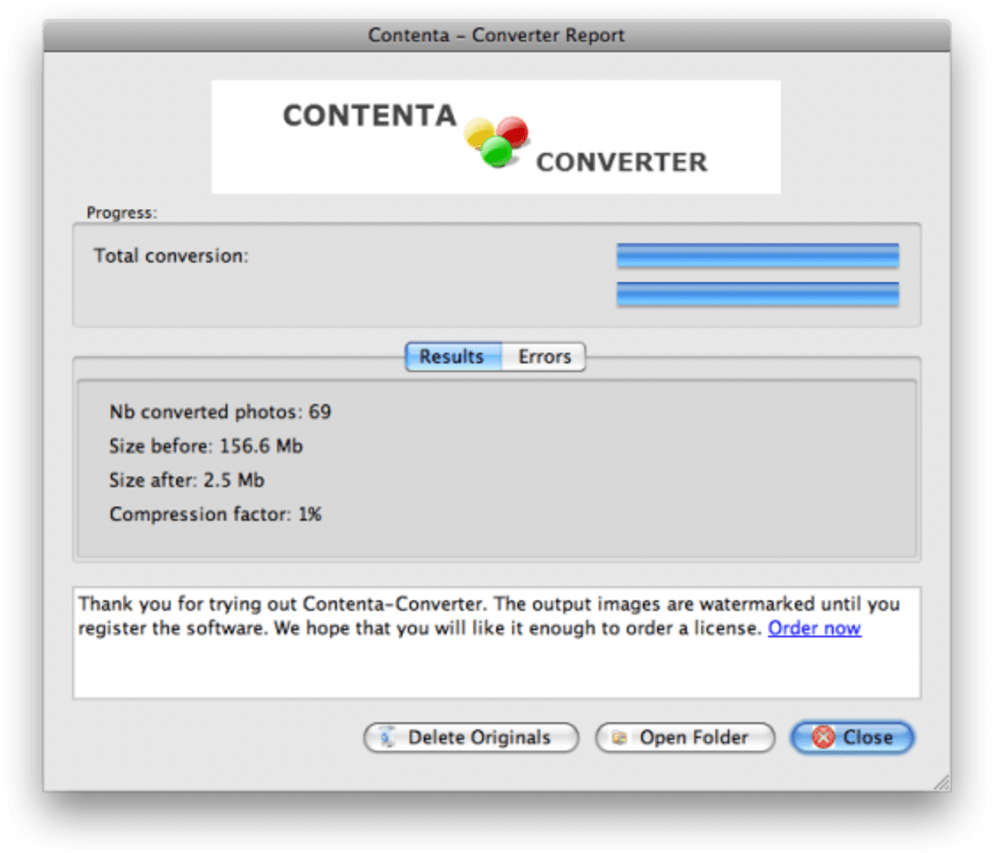Select the Nb converted photos line
Viewport: 993px width, 853px height.
coord(220,412)
